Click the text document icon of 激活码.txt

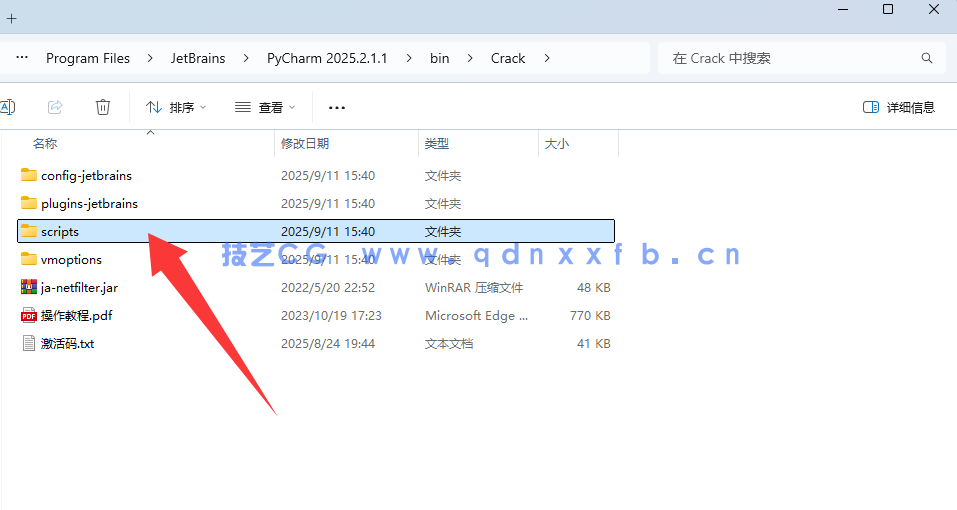click(x=29, y=343)
